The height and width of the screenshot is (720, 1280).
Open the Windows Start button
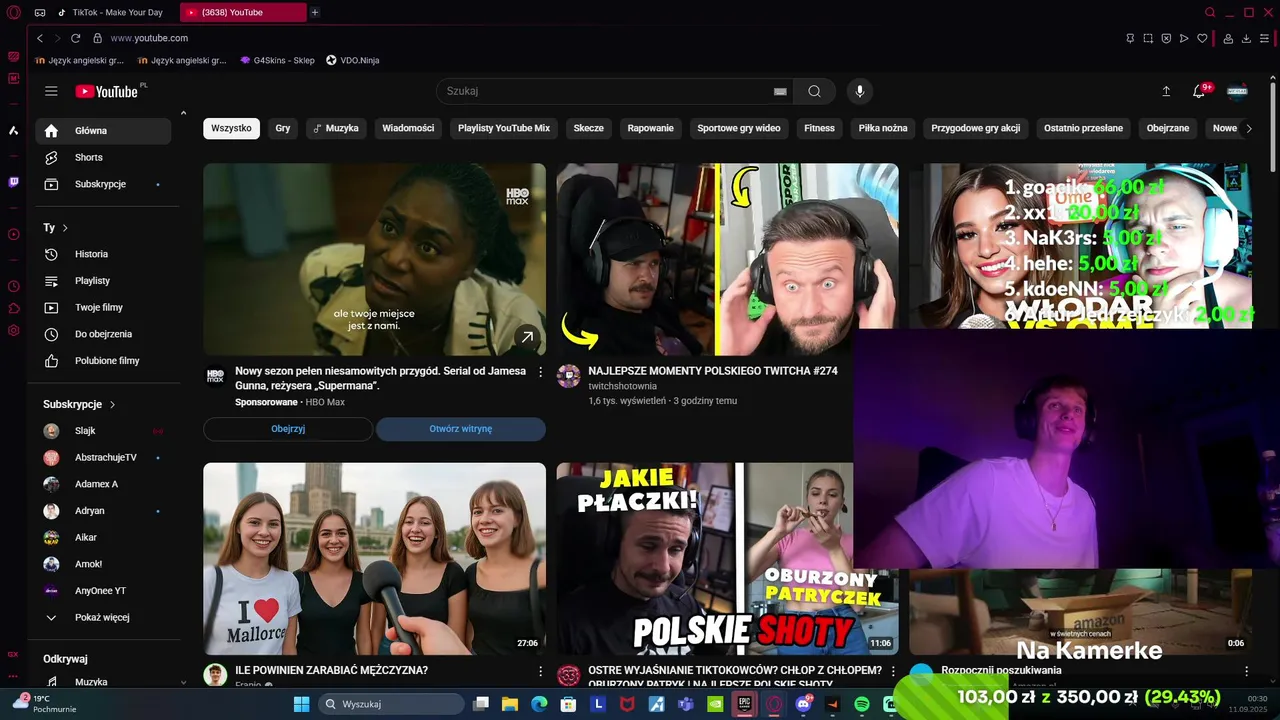(301, 704)
